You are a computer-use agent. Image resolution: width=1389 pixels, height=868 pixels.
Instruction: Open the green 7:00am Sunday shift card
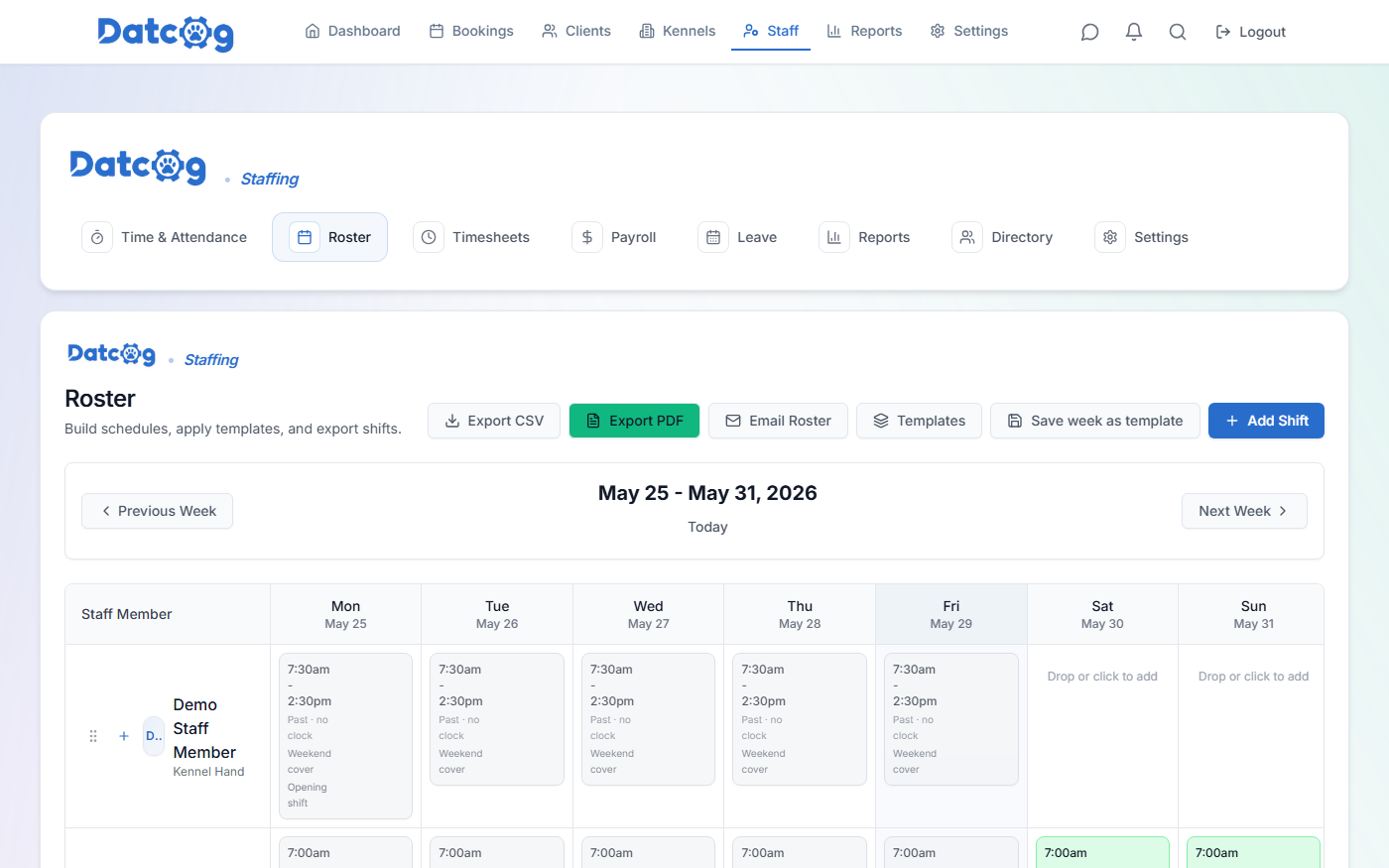(1253, 852)
